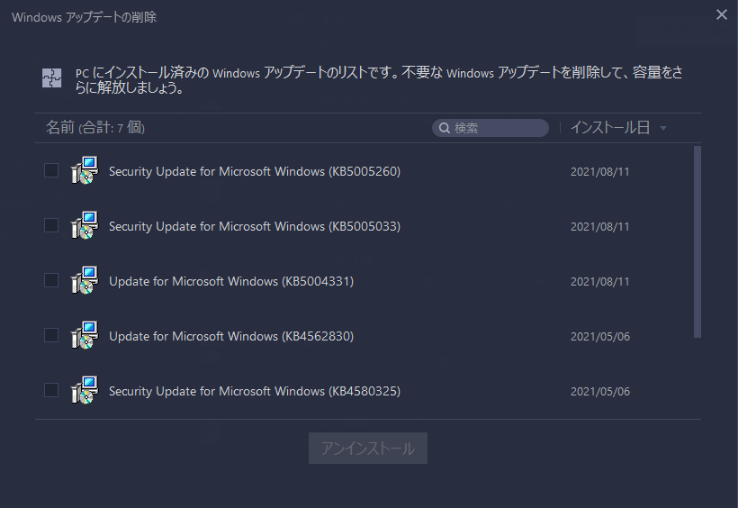Select row Security Update for Microsoft Windows (KB5005260)
The height and width of the screenshot is (508, 738).
tap(364, 171)
